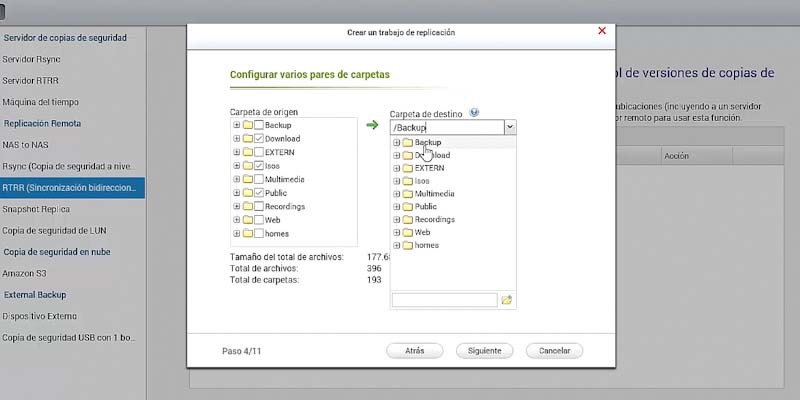Screen dimensions: 800x400
Task: Click Servidor de copias de seguridad heading
Action: coord(65,38)
